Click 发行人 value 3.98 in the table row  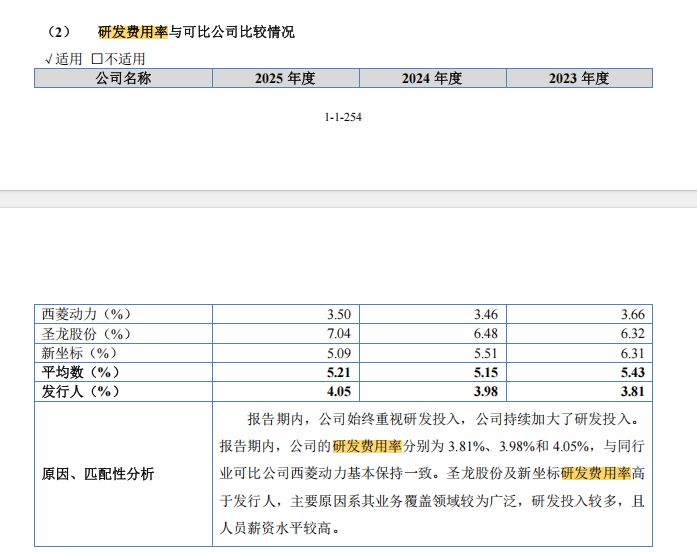point(486,392)
